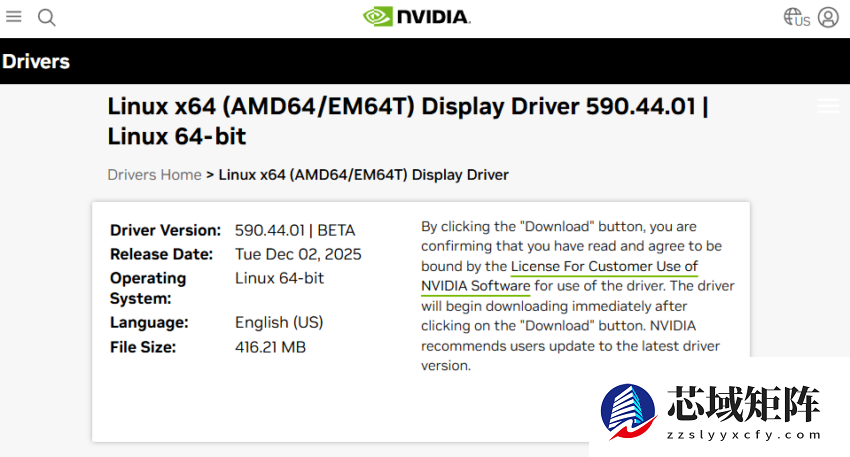Select driver version value 590.44.01 | BETA
Viewport: 850px width, 457px height.
pos(295,230)
